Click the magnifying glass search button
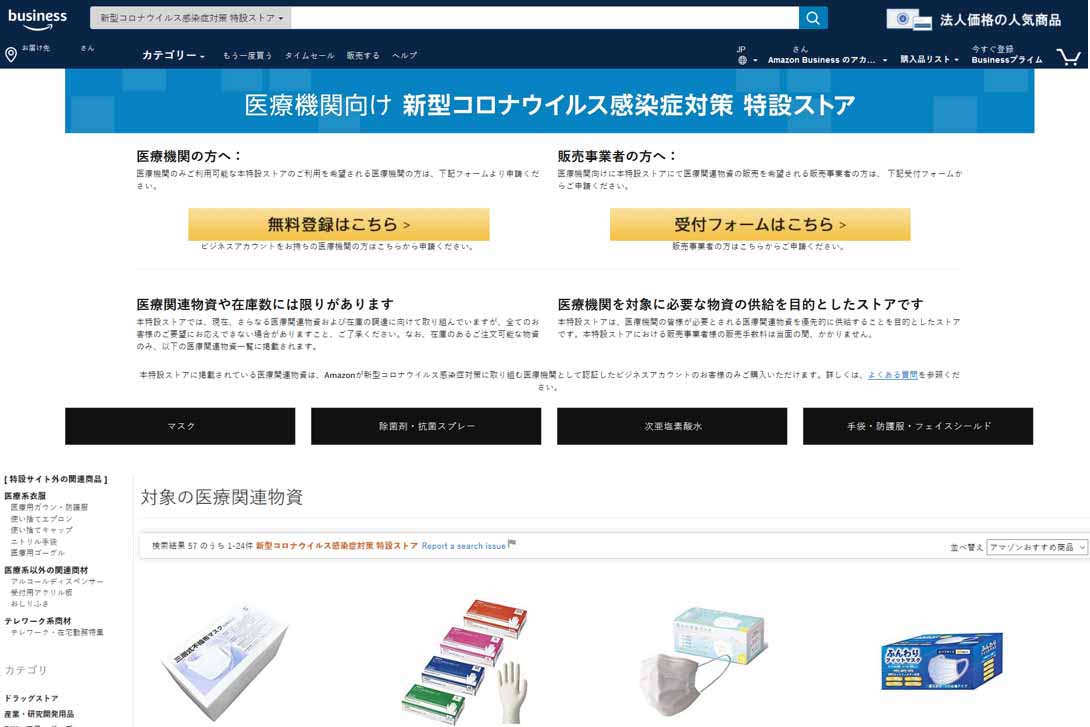The image size is (1090, 727). click(813, 18)
